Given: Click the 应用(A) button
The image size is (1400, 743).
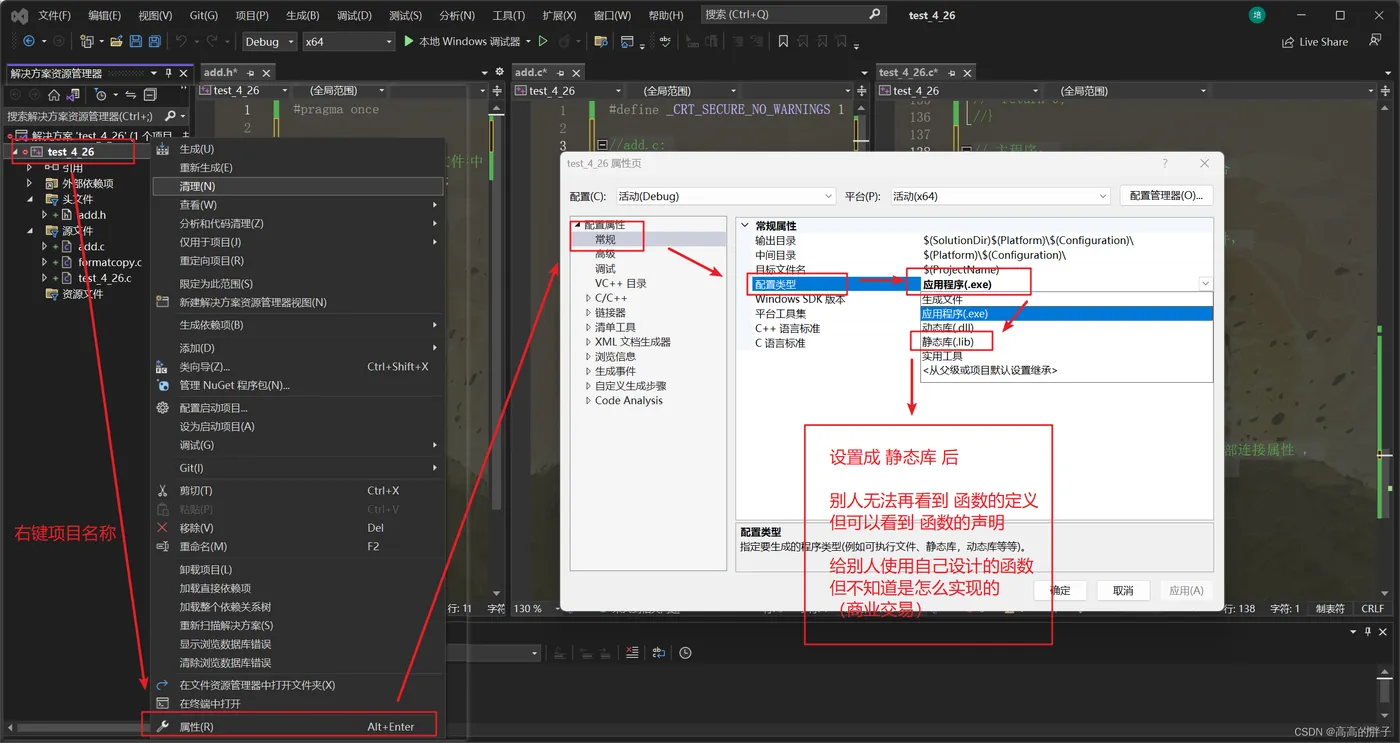Looking at the screenshot, I should (1186, 590).
